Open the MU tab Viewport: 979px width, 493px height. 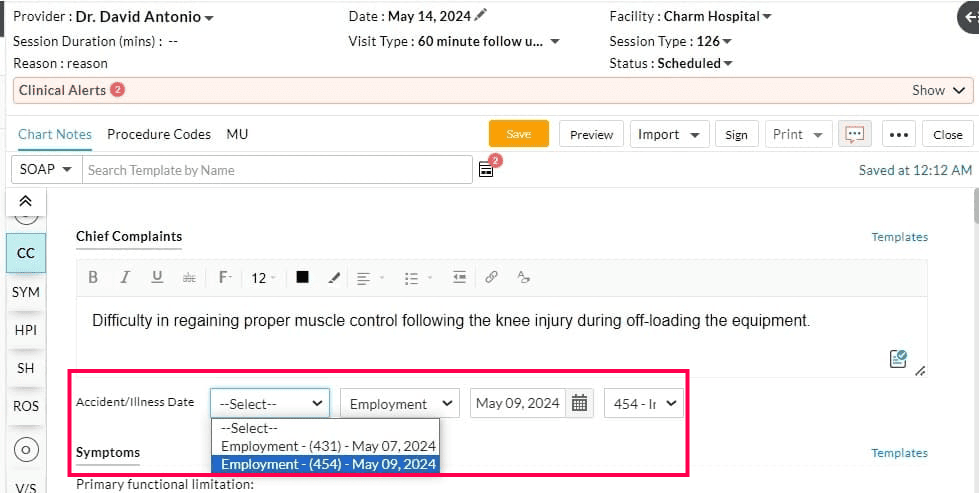point(237,134)
